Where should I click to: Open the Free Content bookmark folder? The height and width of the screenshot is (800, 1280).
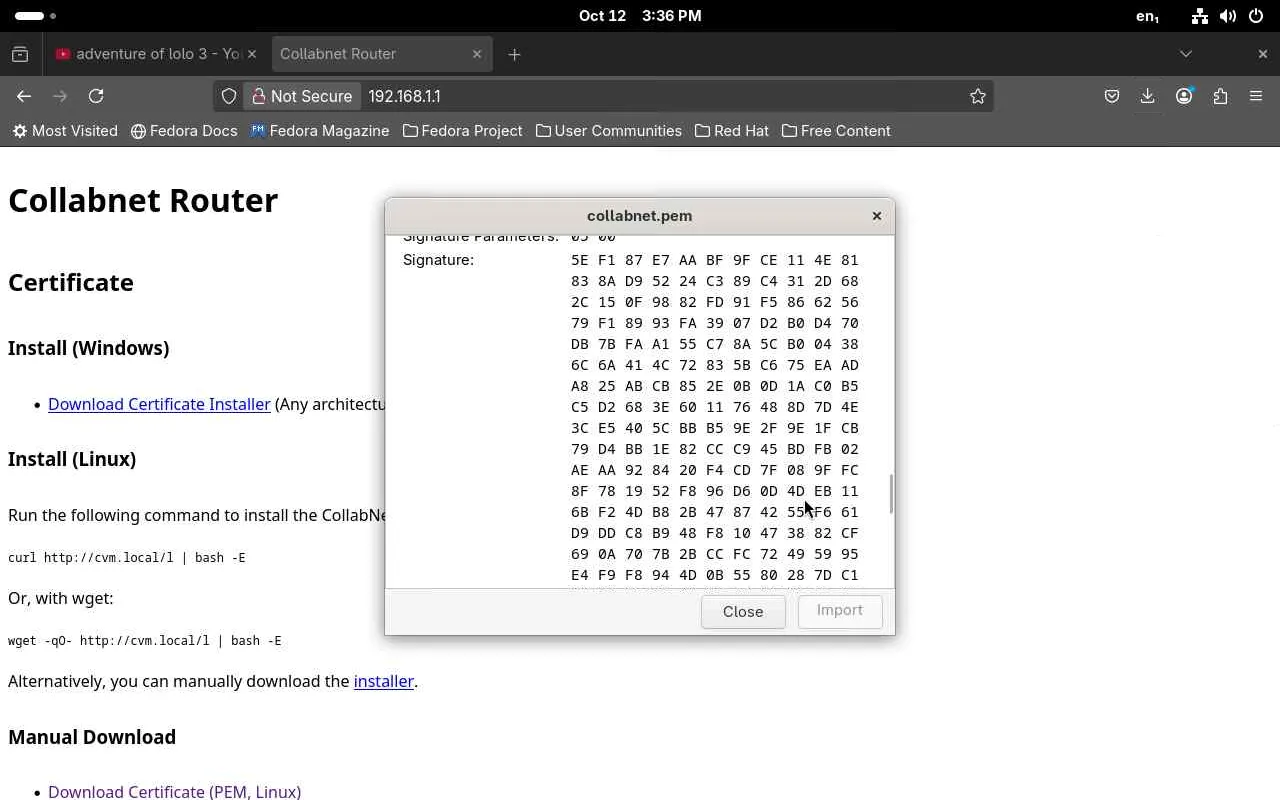point(835,131)
